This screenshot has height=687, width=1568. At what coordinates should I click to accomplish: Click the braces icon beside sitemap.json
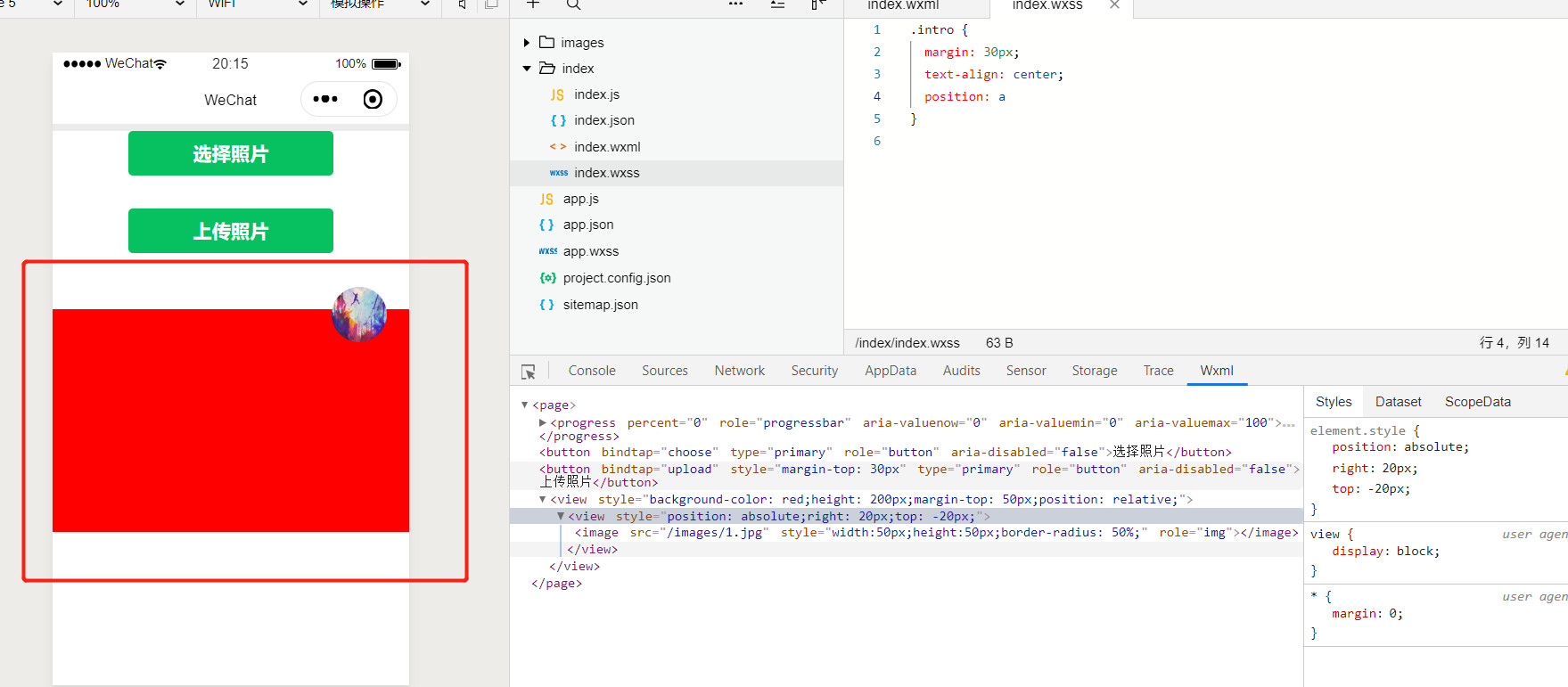coord(546,305)
